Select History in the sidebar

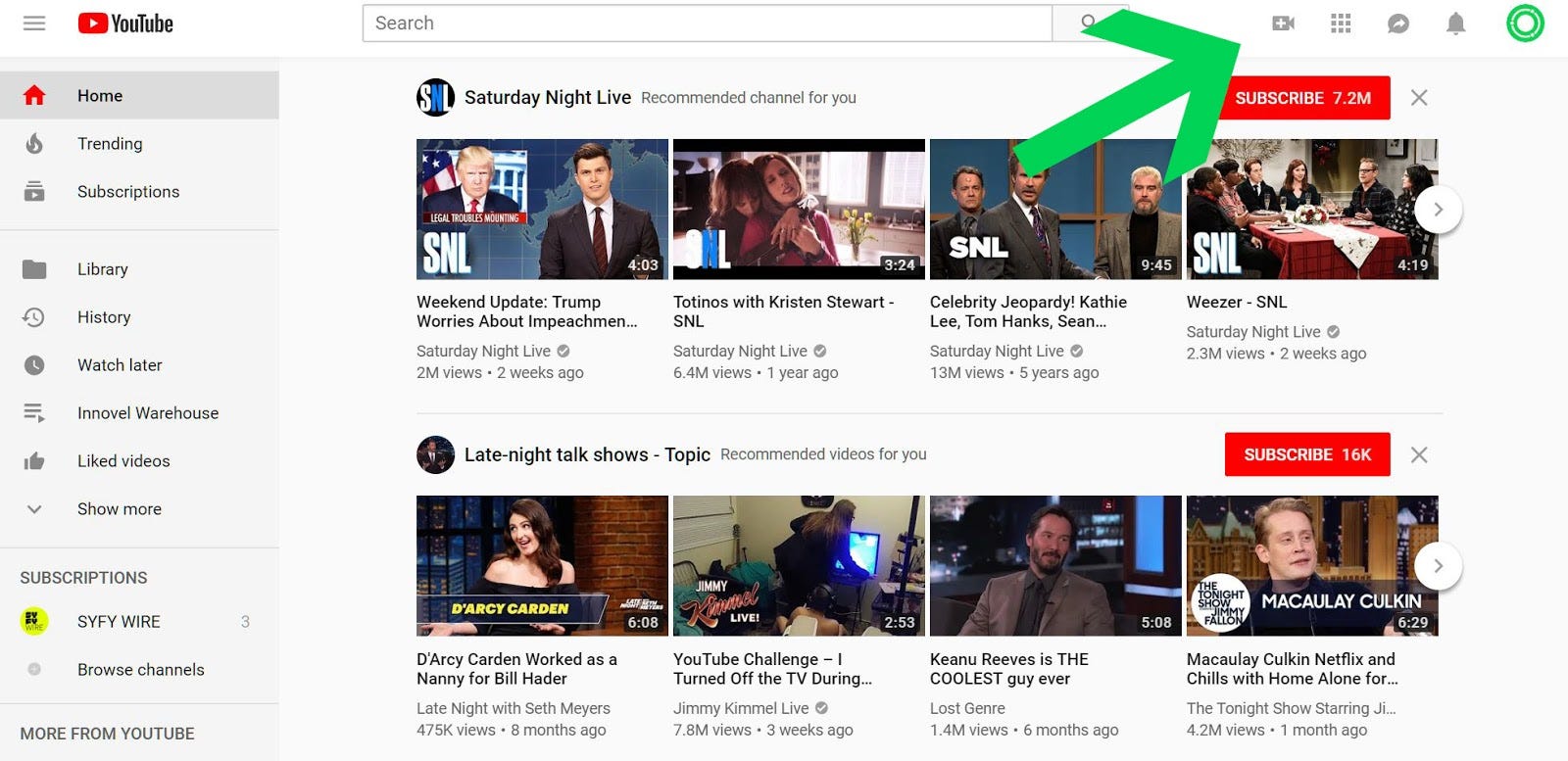click(139, 316)
